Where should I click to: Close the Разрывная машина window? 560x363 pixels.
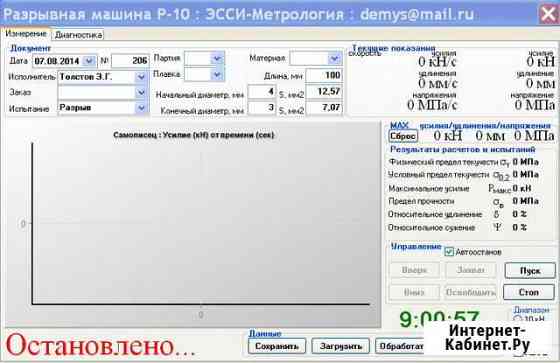click(548, 14)
